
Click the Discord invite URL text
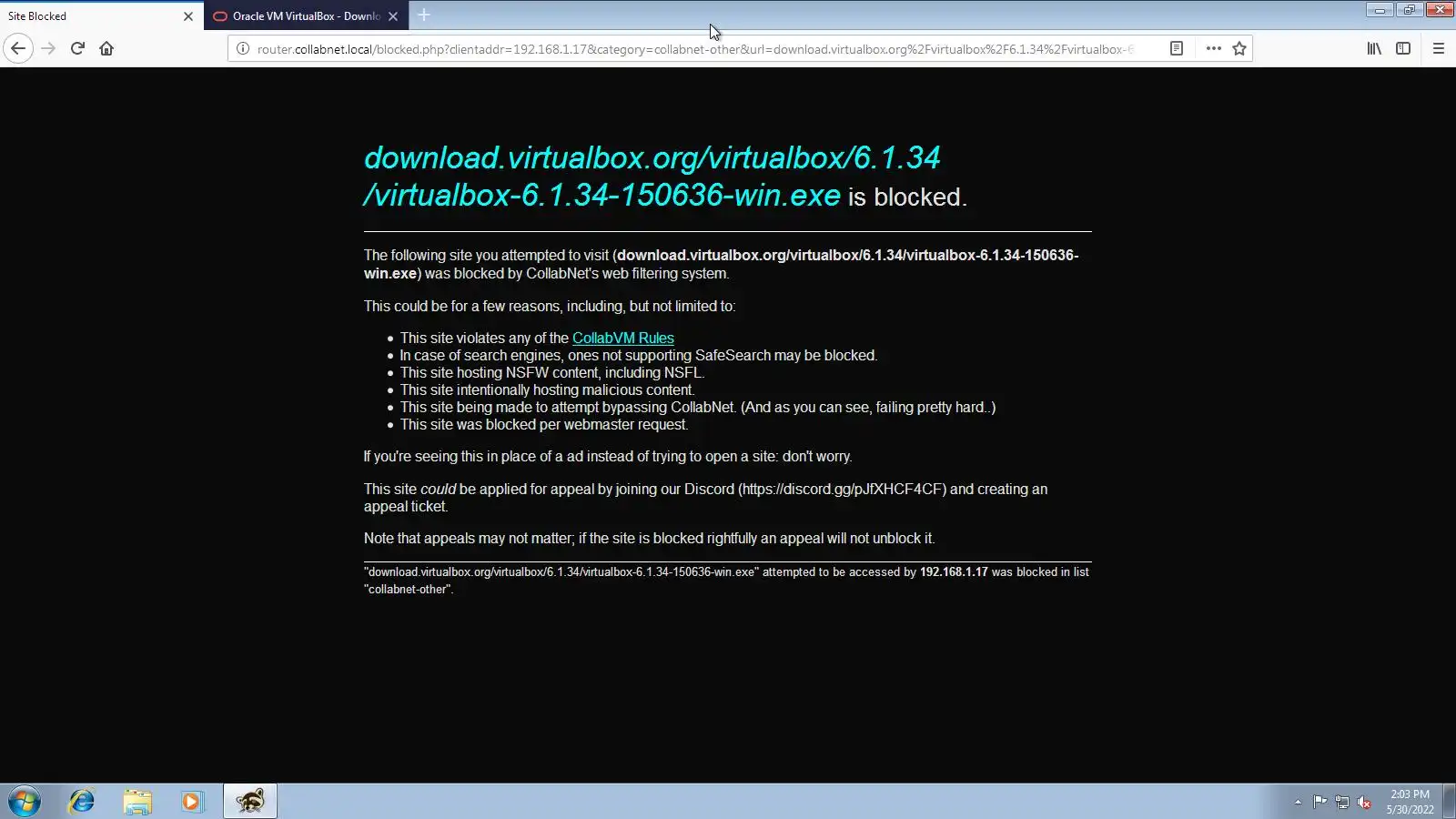[x=842, y=490]
